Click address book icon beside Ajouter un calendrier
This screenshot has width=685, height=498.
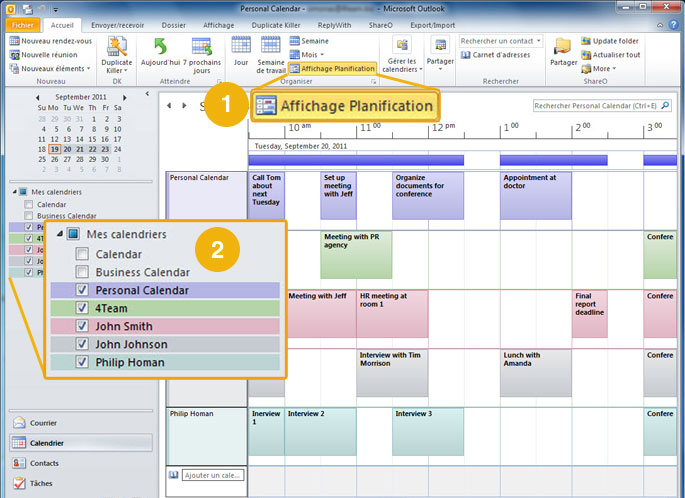click(x=173, y=475)
